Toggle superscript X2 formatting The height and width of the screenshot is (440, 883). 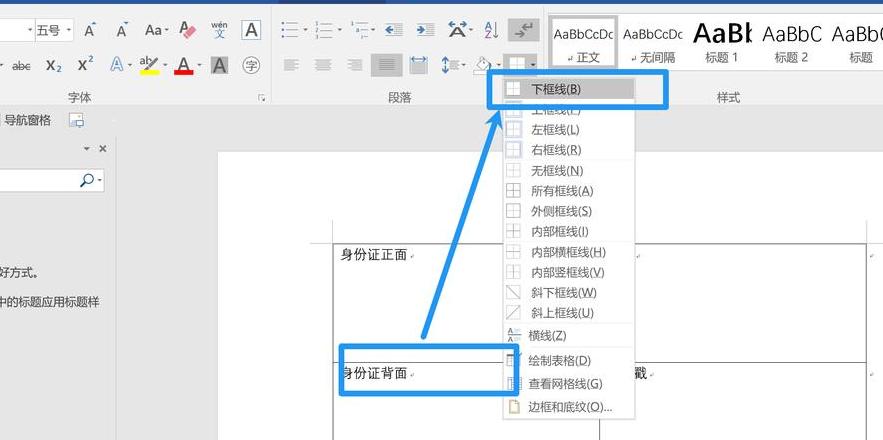(85, 65)
